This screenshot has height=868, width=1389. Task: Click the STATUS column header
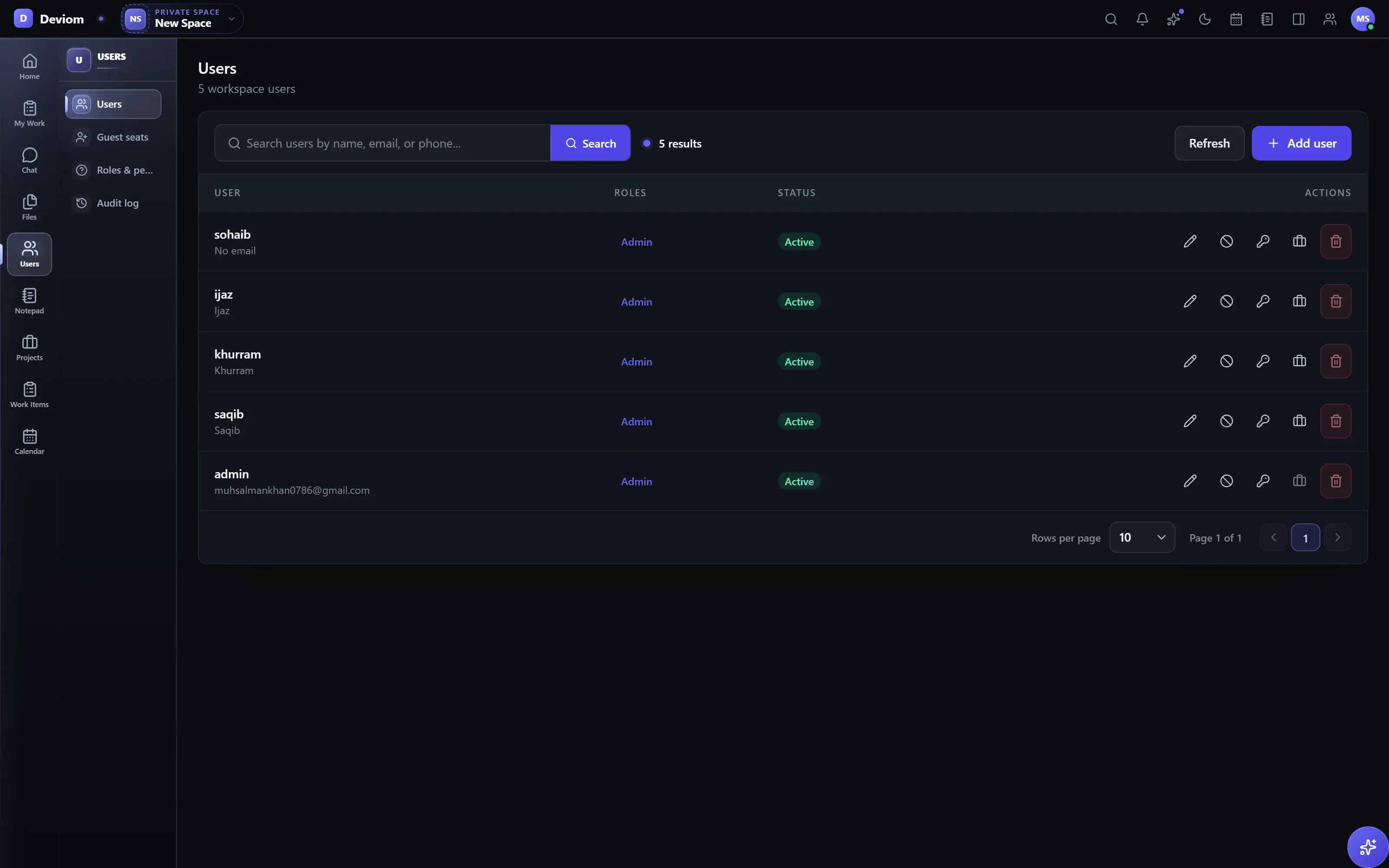coord(796,193)
